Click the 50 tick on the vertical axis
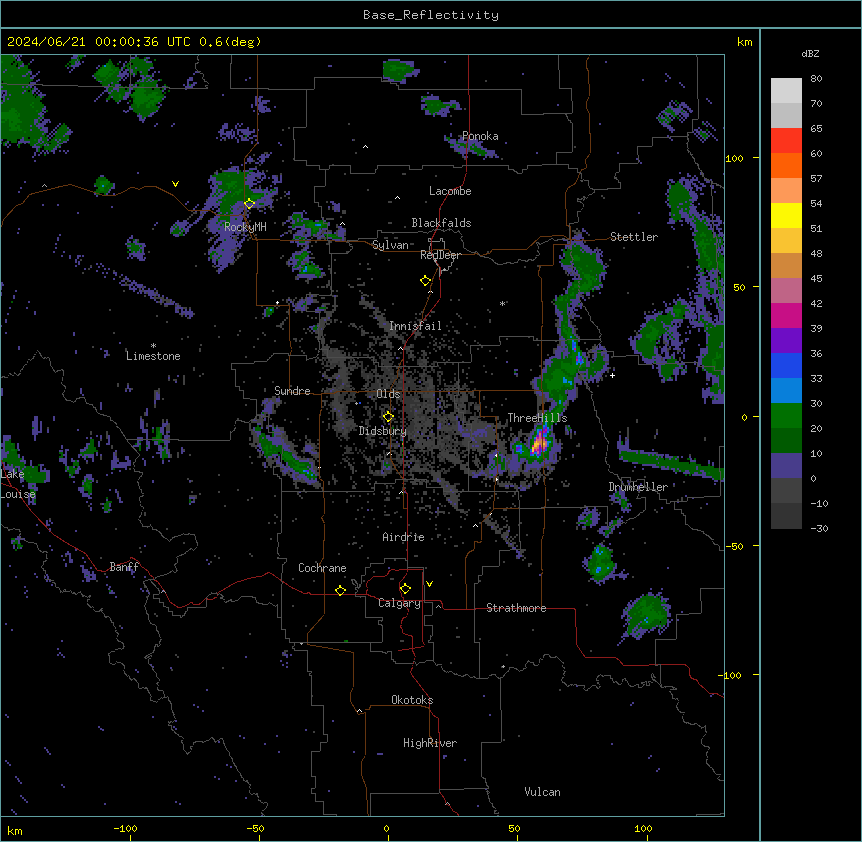Screen dimensions: 862x842 739,287
